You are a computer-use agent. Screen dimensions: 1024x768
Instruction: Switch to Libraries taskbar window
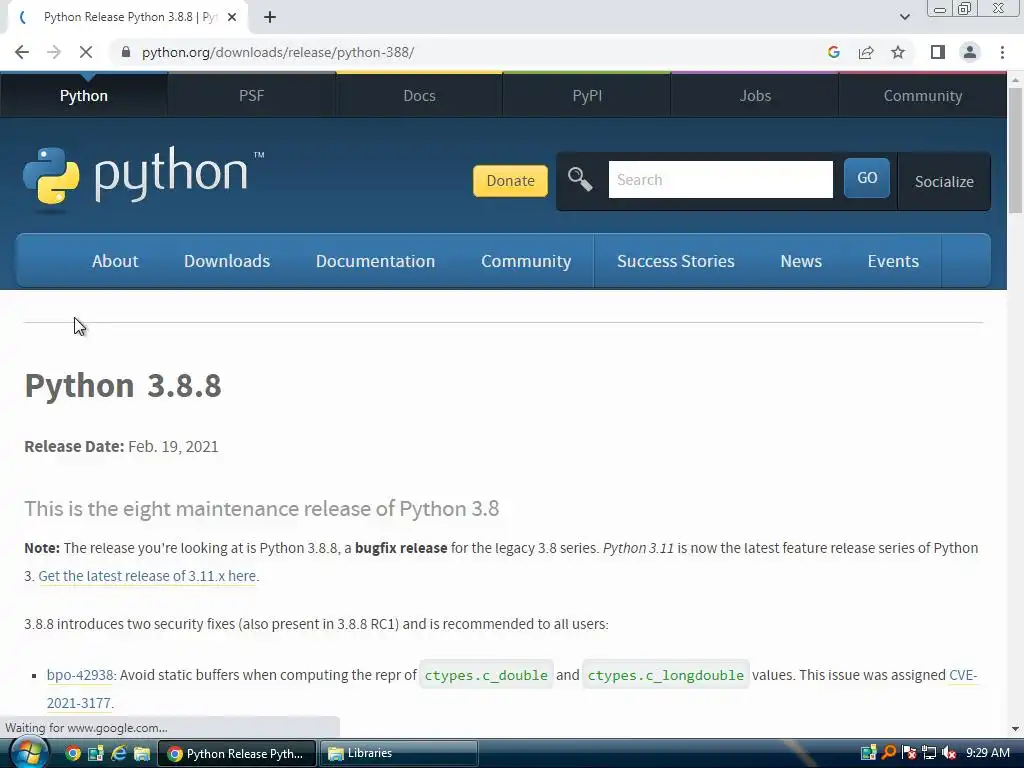click(398, 754)
